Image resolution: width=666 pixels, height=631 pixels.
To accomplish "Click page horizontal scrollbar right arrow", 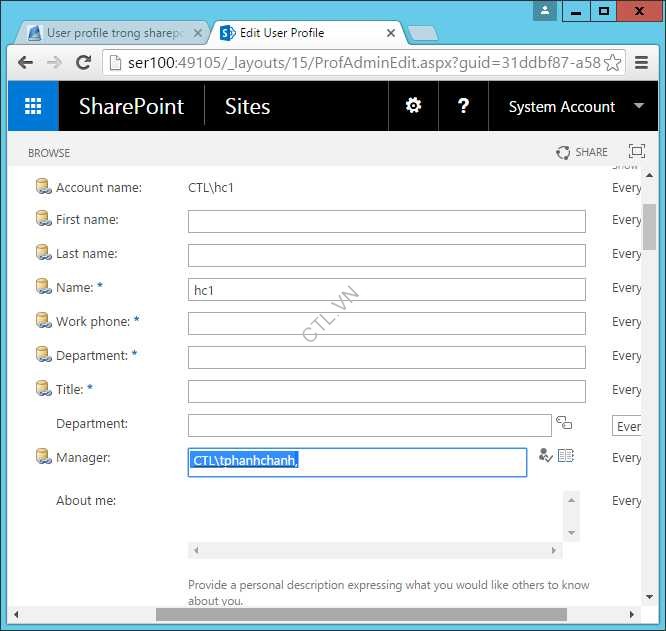I will (632, 614).
